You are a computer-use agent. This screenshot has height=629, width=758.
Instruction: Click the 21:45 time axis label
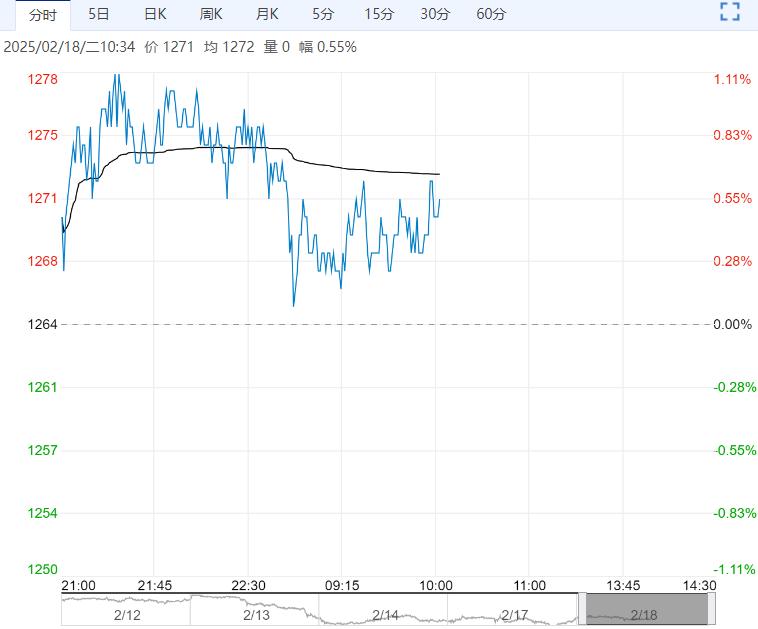point(155,585)
